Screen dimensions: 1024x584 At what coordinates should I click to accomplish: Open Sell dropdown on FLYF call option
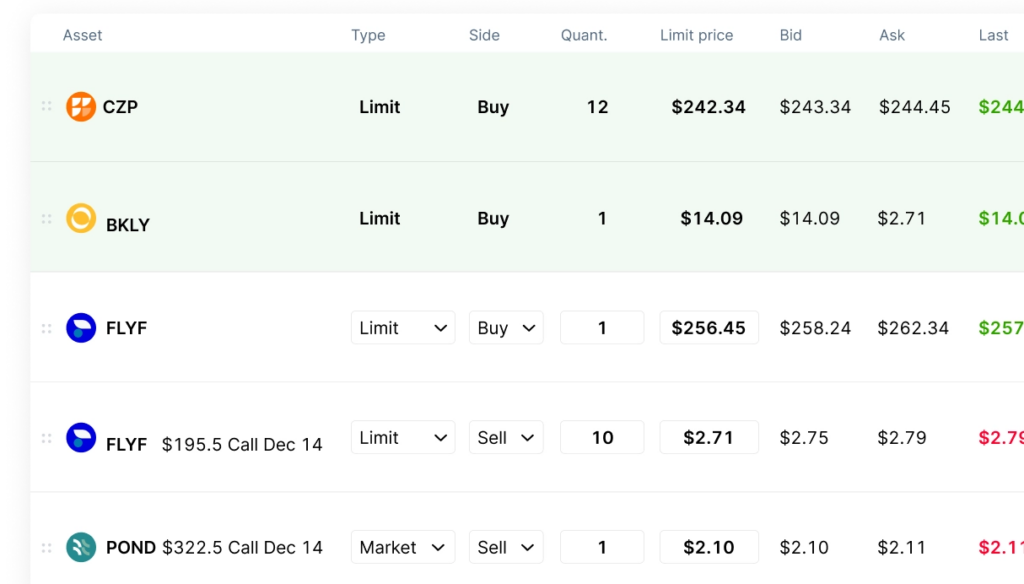[x=506, y=438]
